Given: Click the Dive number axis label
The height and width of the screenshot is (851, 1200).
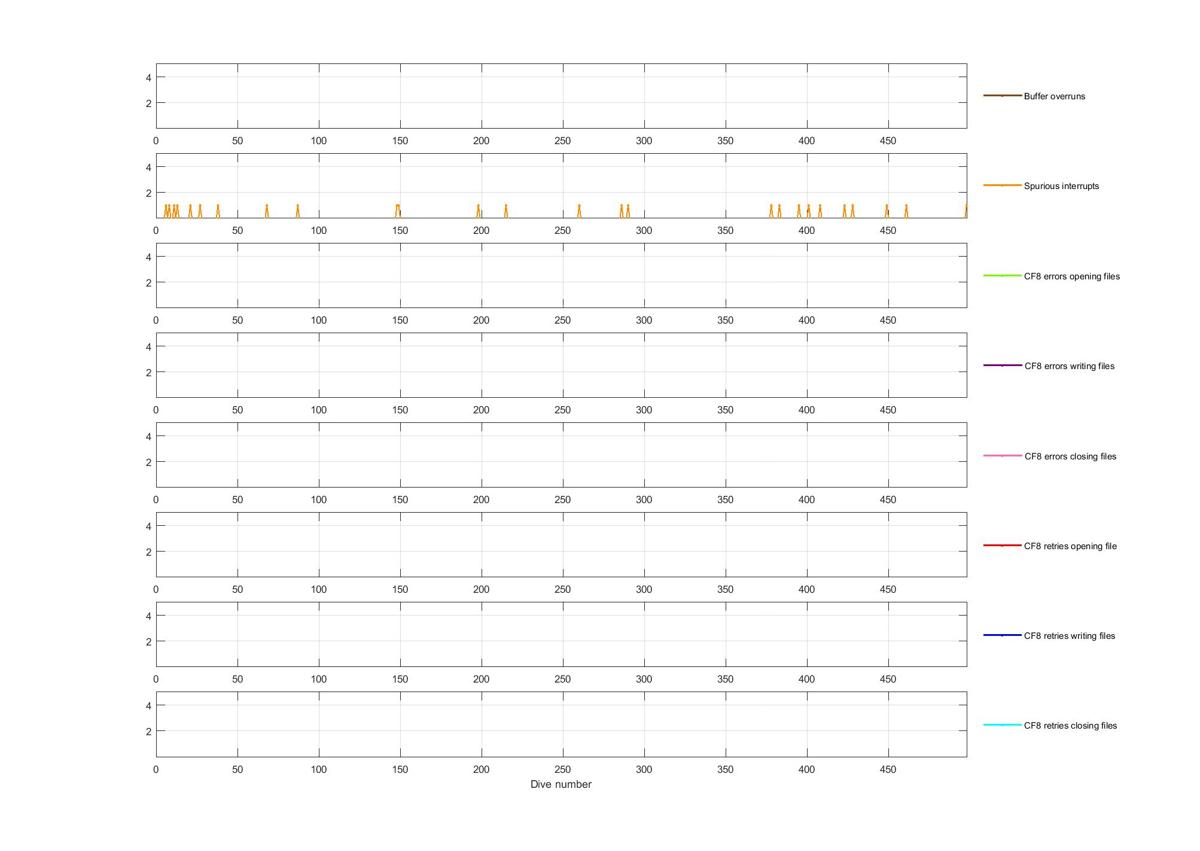Looking at the screenshot, I should 561,784.
